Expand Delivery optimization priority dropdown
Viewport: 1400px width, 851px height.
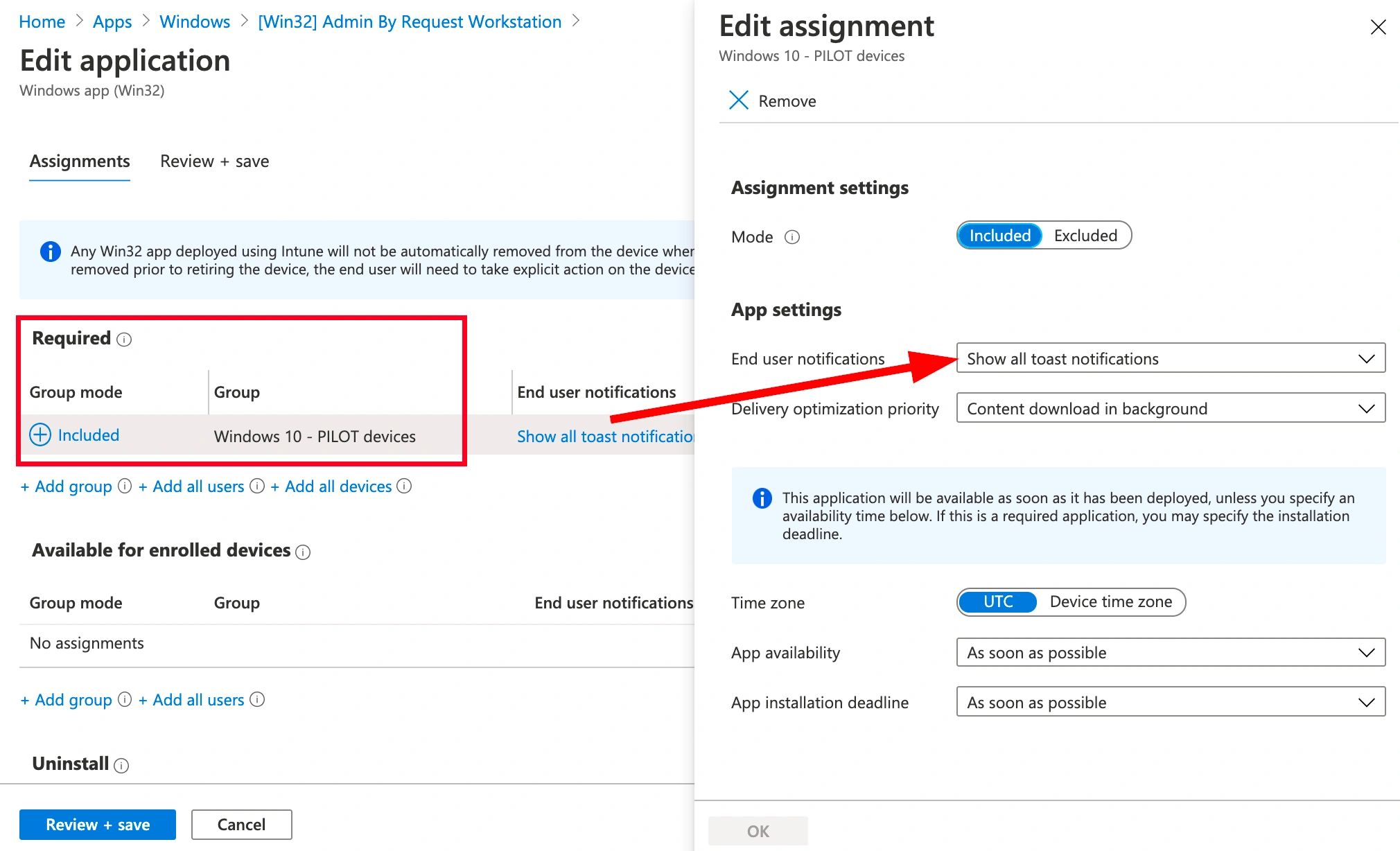(x=1170, y=408)
